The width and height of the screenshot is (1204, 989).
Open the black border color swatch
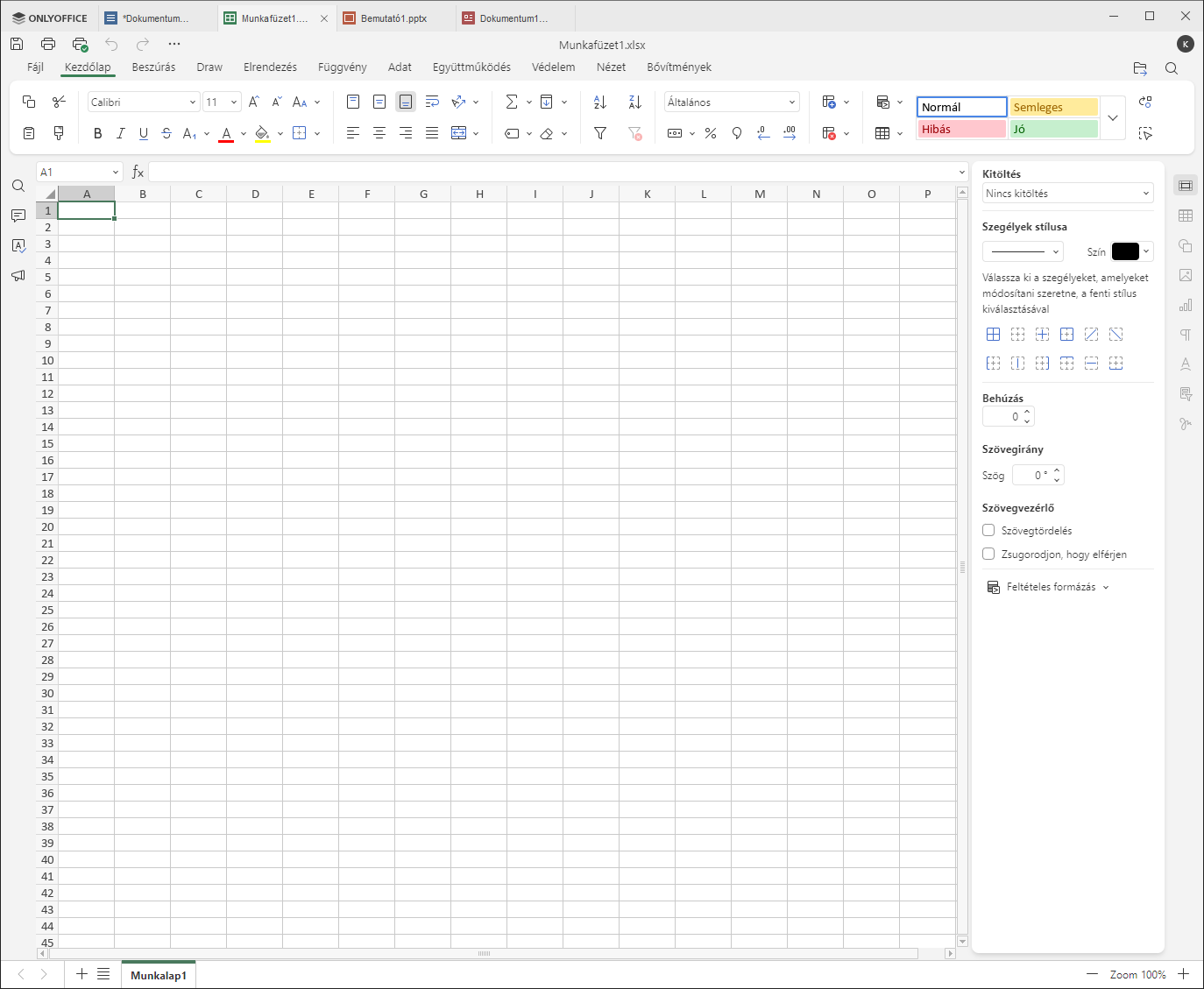tap(1125, 251)
